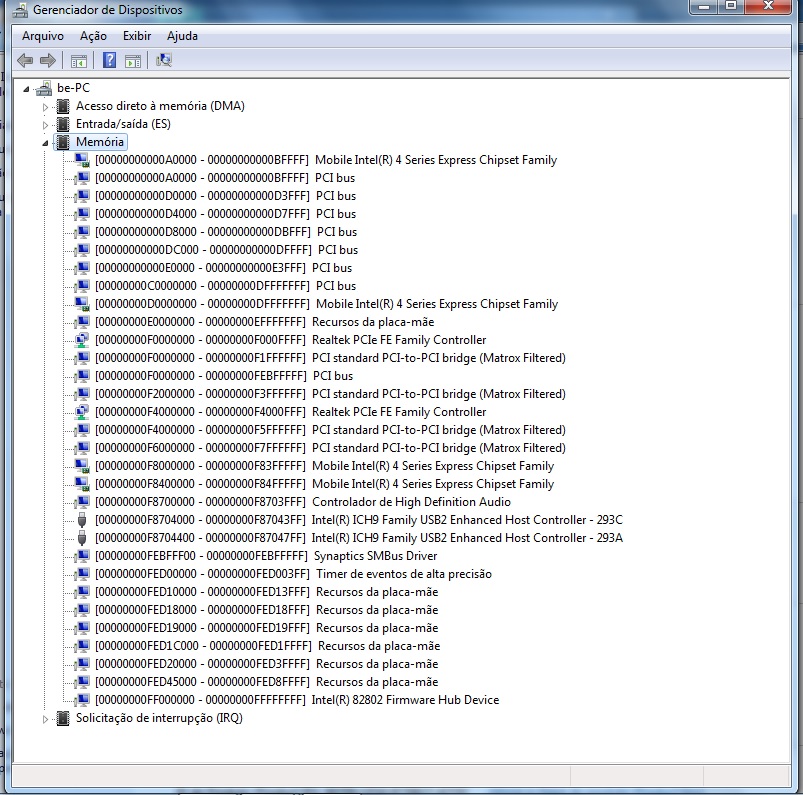Select Recursos da placa-mãe at FED20000
The height and width of the screenshot is (795, 803).
267,664
